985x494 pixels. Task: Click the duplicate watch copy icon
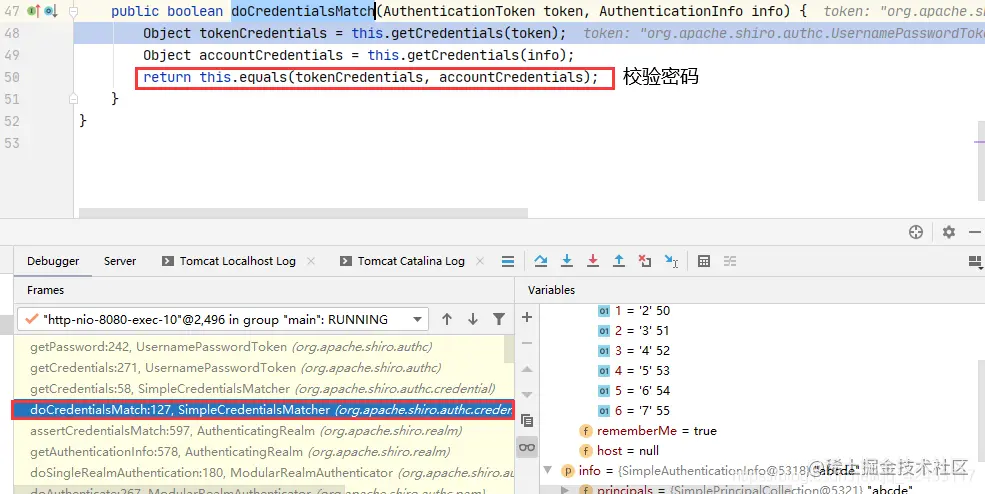click(x=527, y=420)
